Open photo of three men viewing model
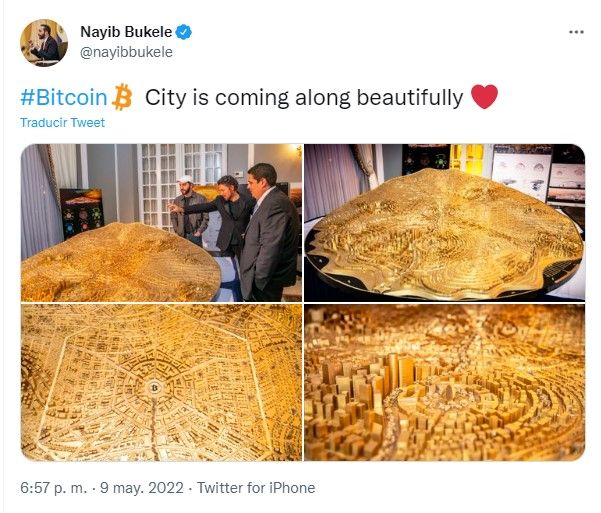The image size is (601, 513). [161, 223]
